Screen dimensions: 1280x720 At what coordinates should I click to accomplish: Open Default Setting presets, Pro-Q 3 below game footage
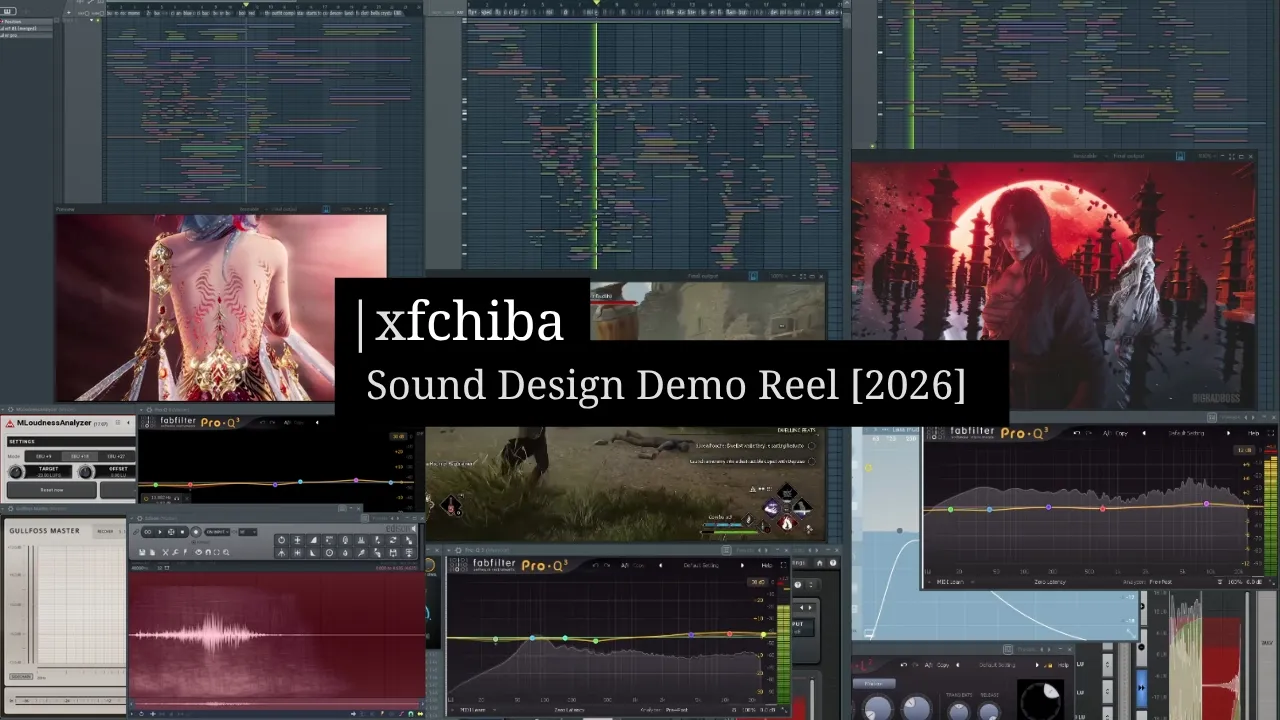[x=701, y=565]
